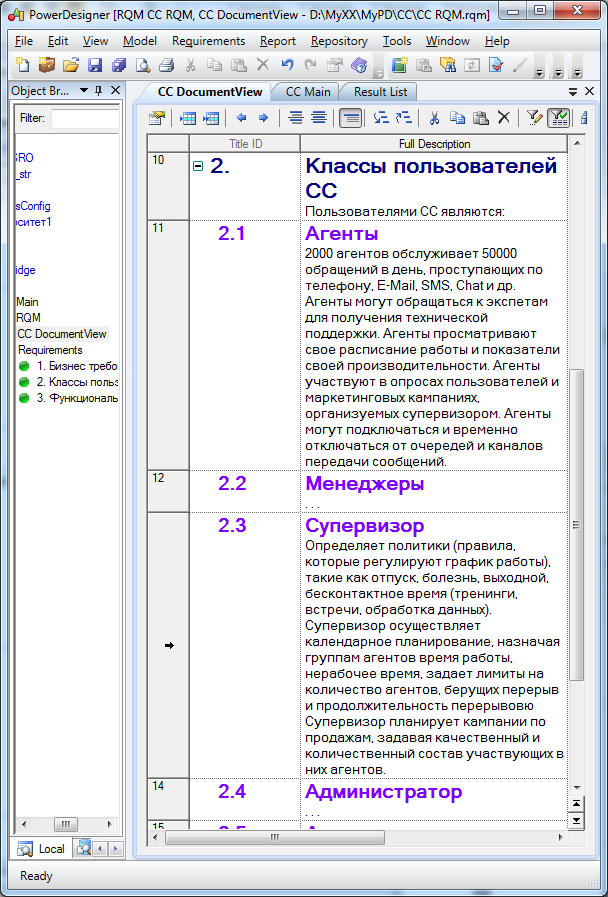The height and width of the screenshot is (897, 608).
Task: Click the document view horizontal scrollbar thumb
Action: coord(275,838)
